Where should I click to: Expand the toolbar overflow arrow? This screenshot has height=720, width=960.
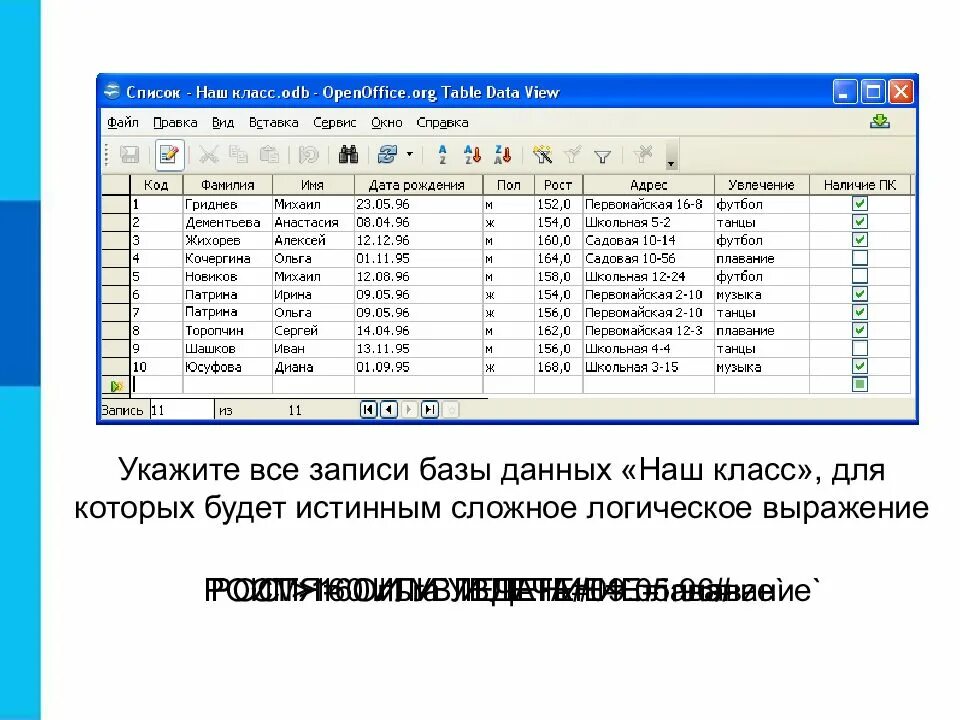[x=671, y=156]
